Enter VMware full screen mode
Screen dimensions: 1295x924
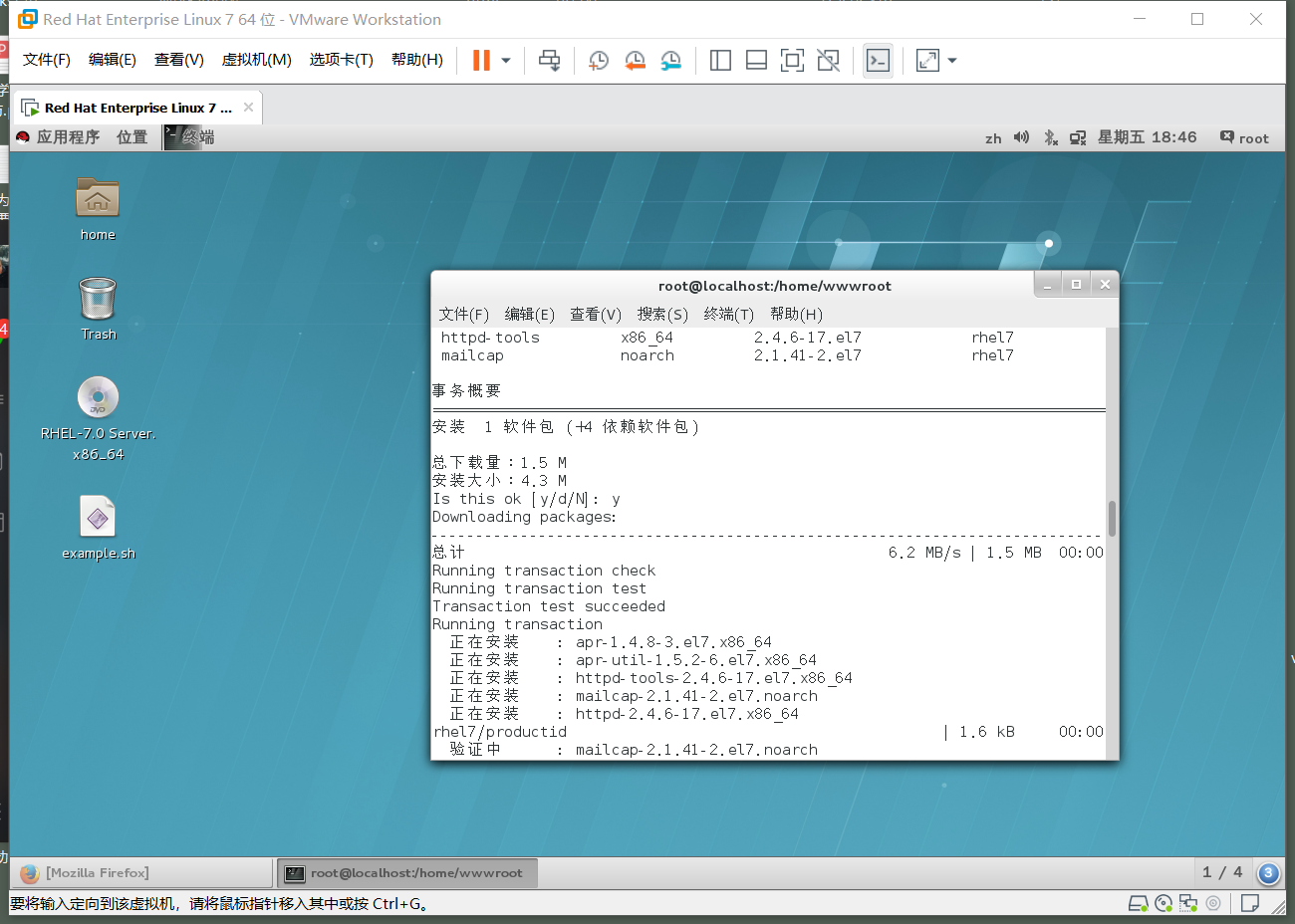click(792, 61)
